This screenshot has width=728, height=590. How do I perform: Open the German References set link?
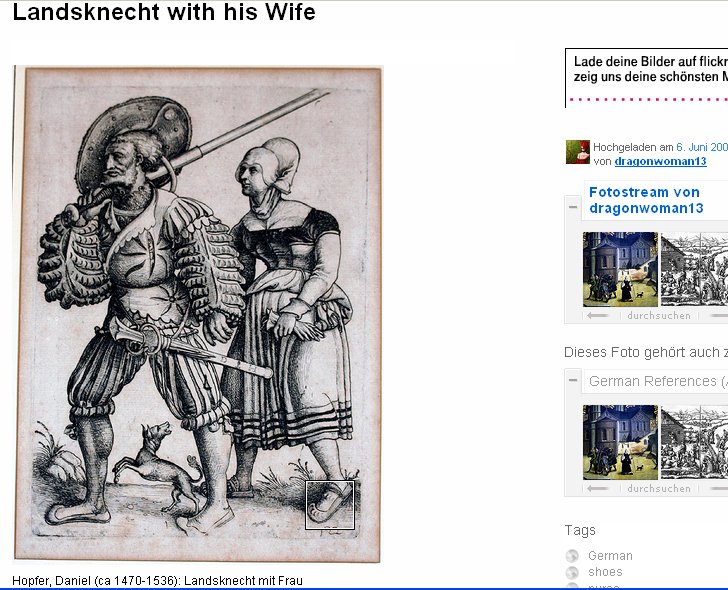(x=657, y=381)
